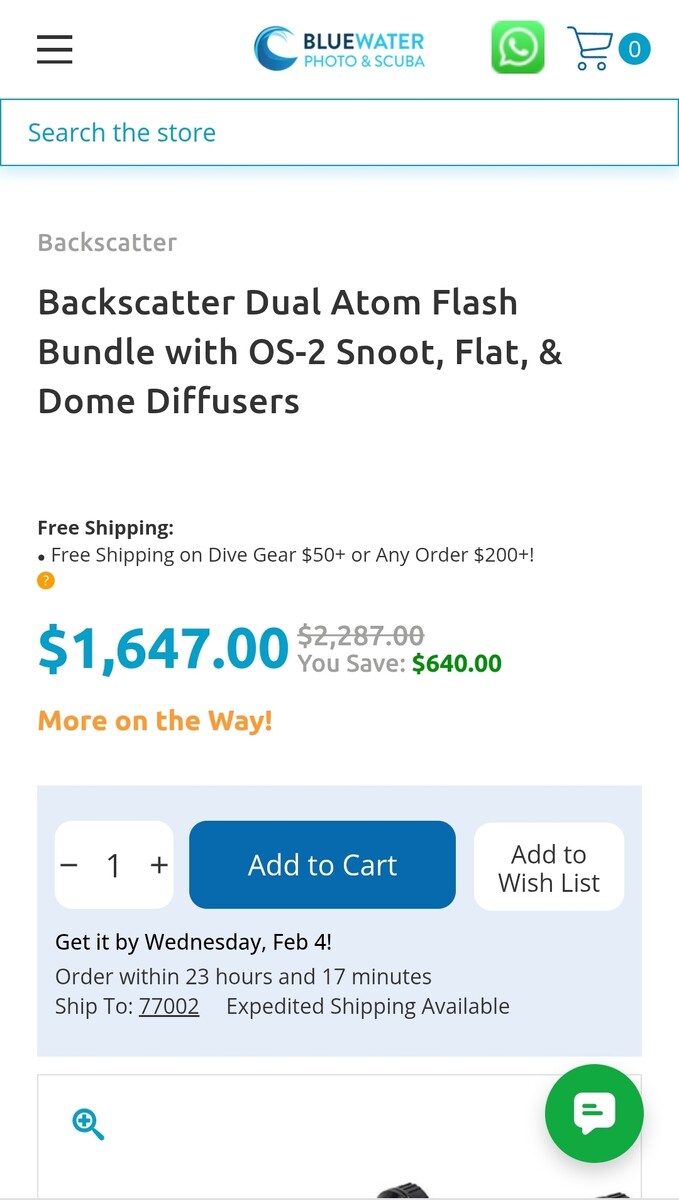Click the orange free shipping help icon
This screenshot has width=679, height=1200.
tap(46, 580)
